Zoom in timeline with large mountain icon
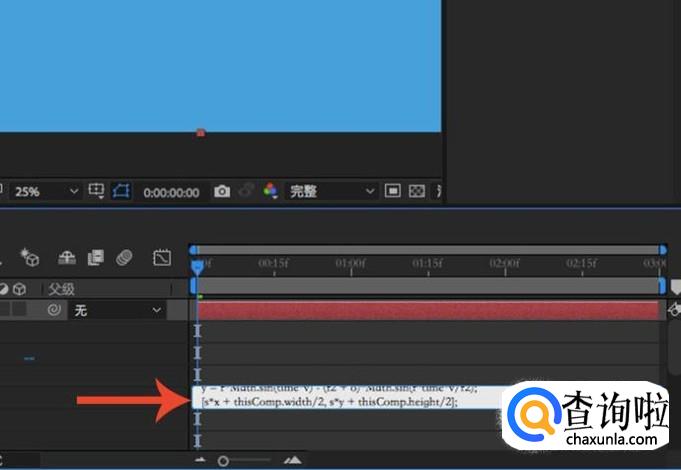This screenshot has height=470, width=681. click(293, 460)
